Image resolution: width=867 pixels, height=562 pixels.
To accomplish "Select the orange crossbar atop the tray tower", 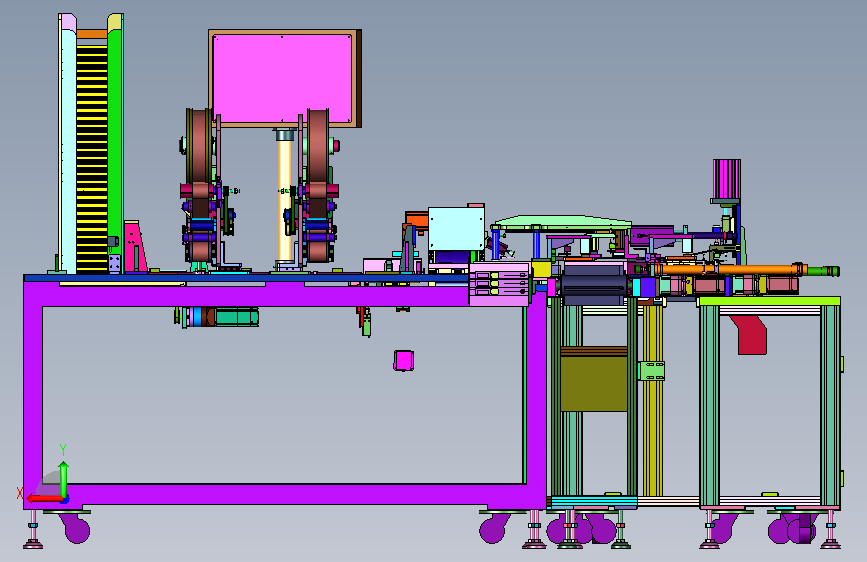I will (x=92, y=34).
